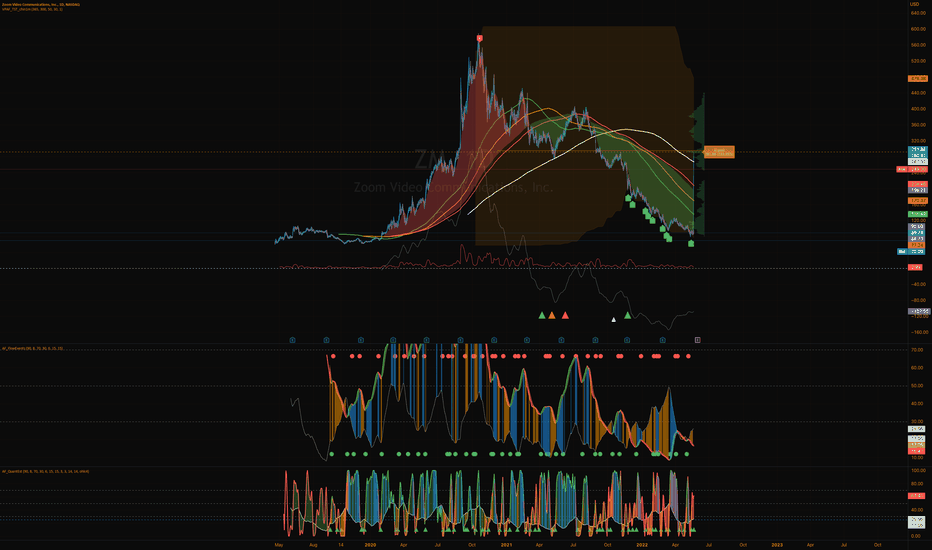Click the 70.00 label on FlowEvents axis
932x550 pixels.
pos(917,350)
